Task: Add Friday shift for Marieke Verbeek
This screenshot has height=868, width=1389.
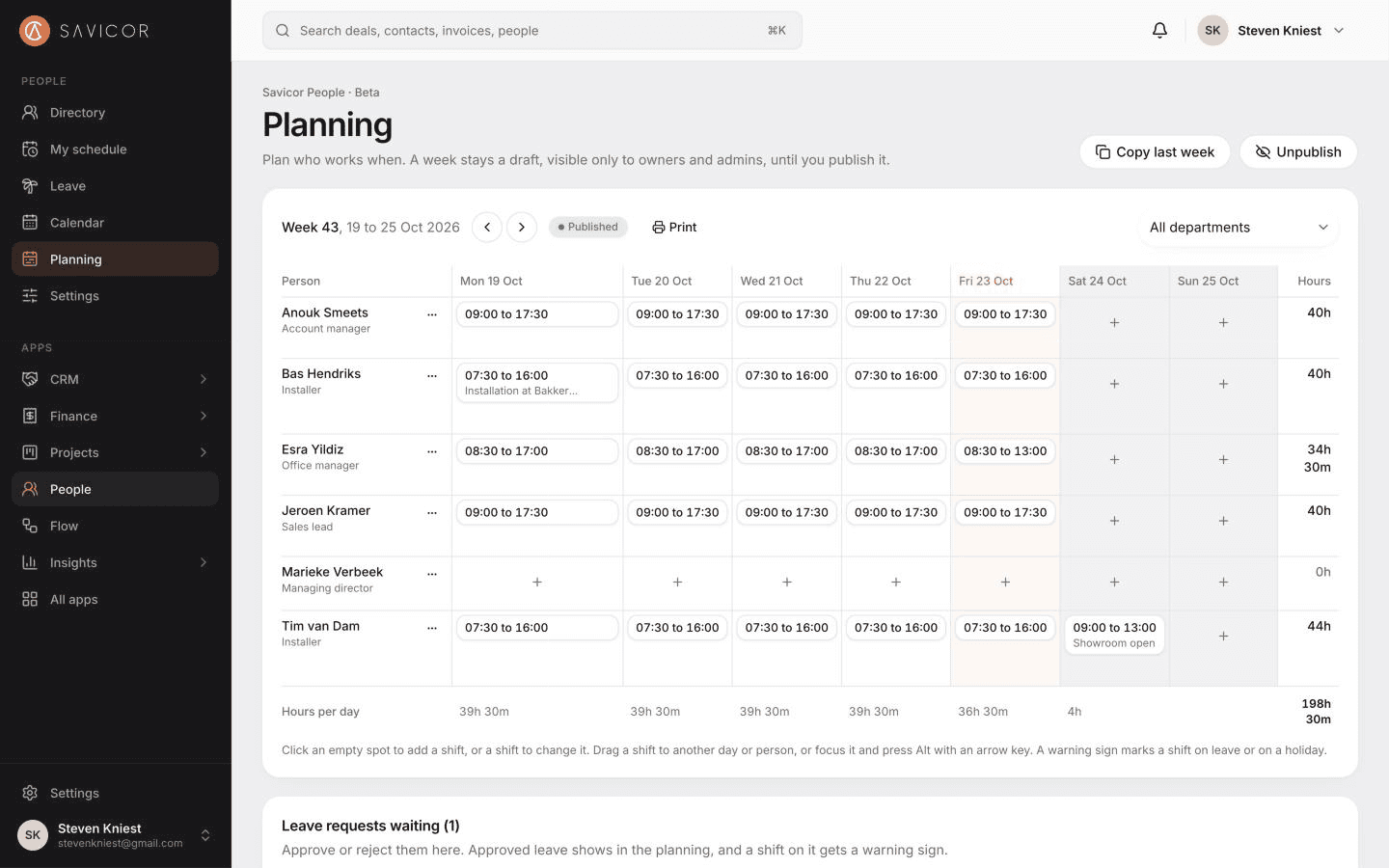Action: click(1005, 583)
